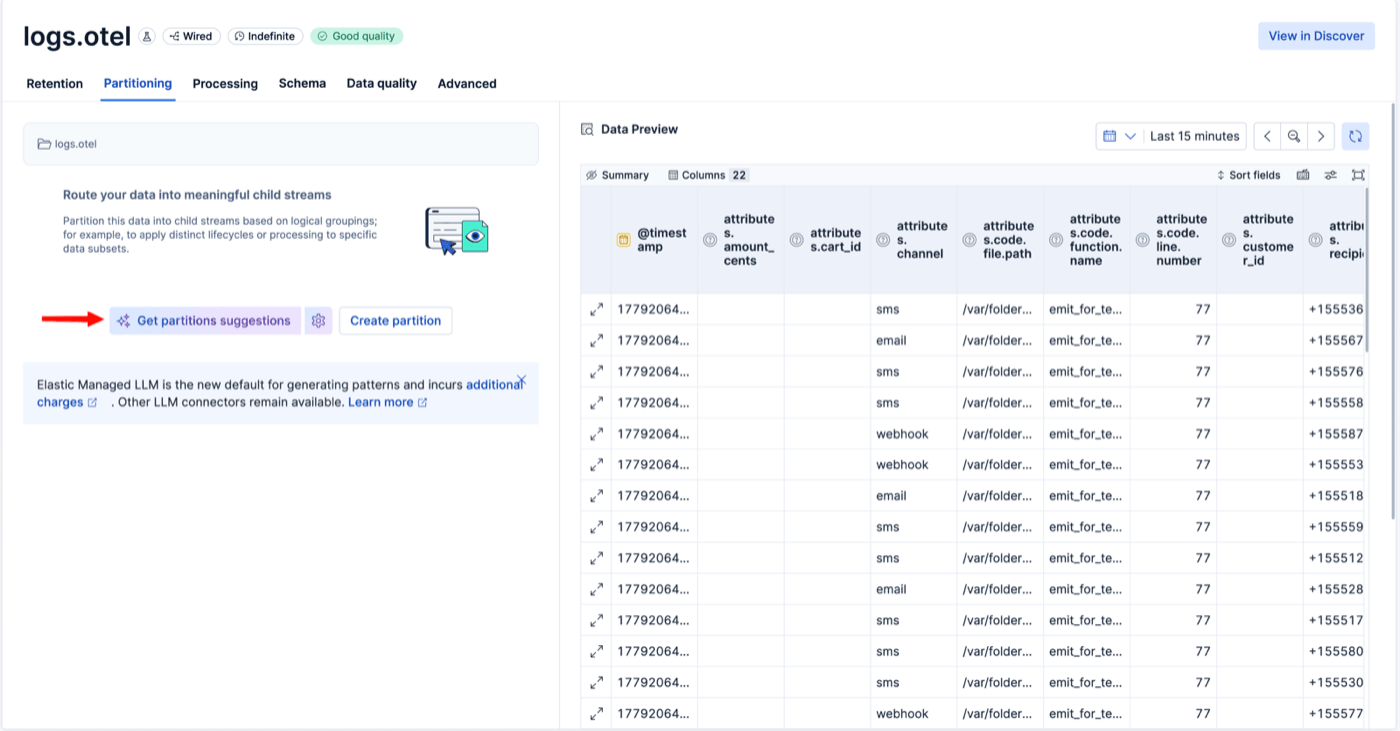Screen dimensions: 1400x731
Task: Expand the row with recipient +155553
Action: click(596, 465)
